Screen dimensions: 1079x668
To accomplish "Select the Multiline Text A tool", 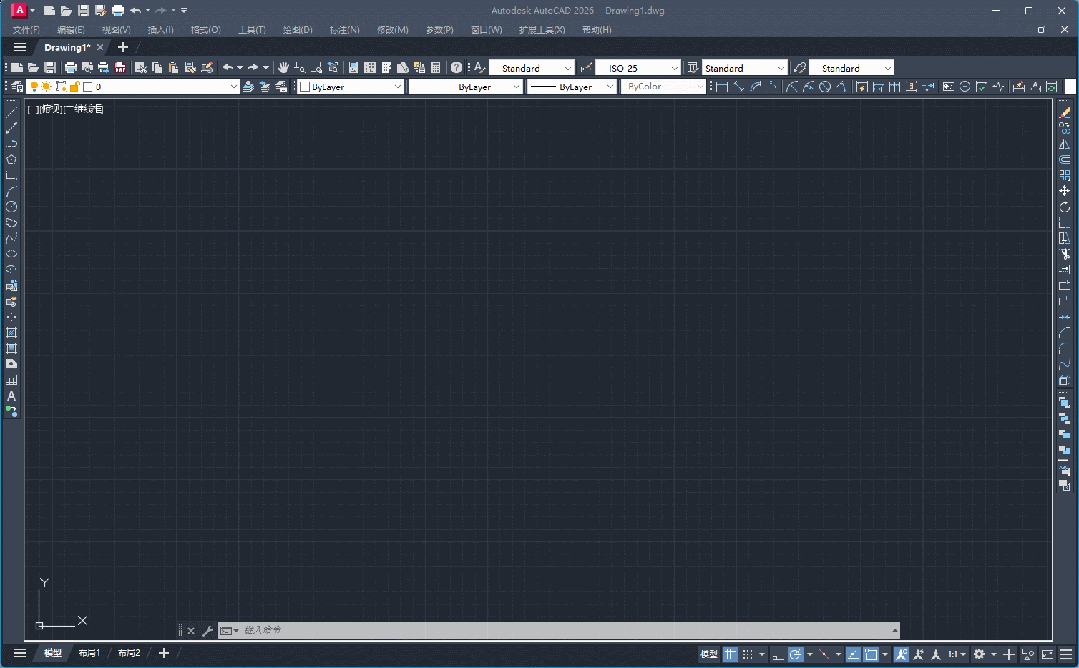I will pos(12,396).
